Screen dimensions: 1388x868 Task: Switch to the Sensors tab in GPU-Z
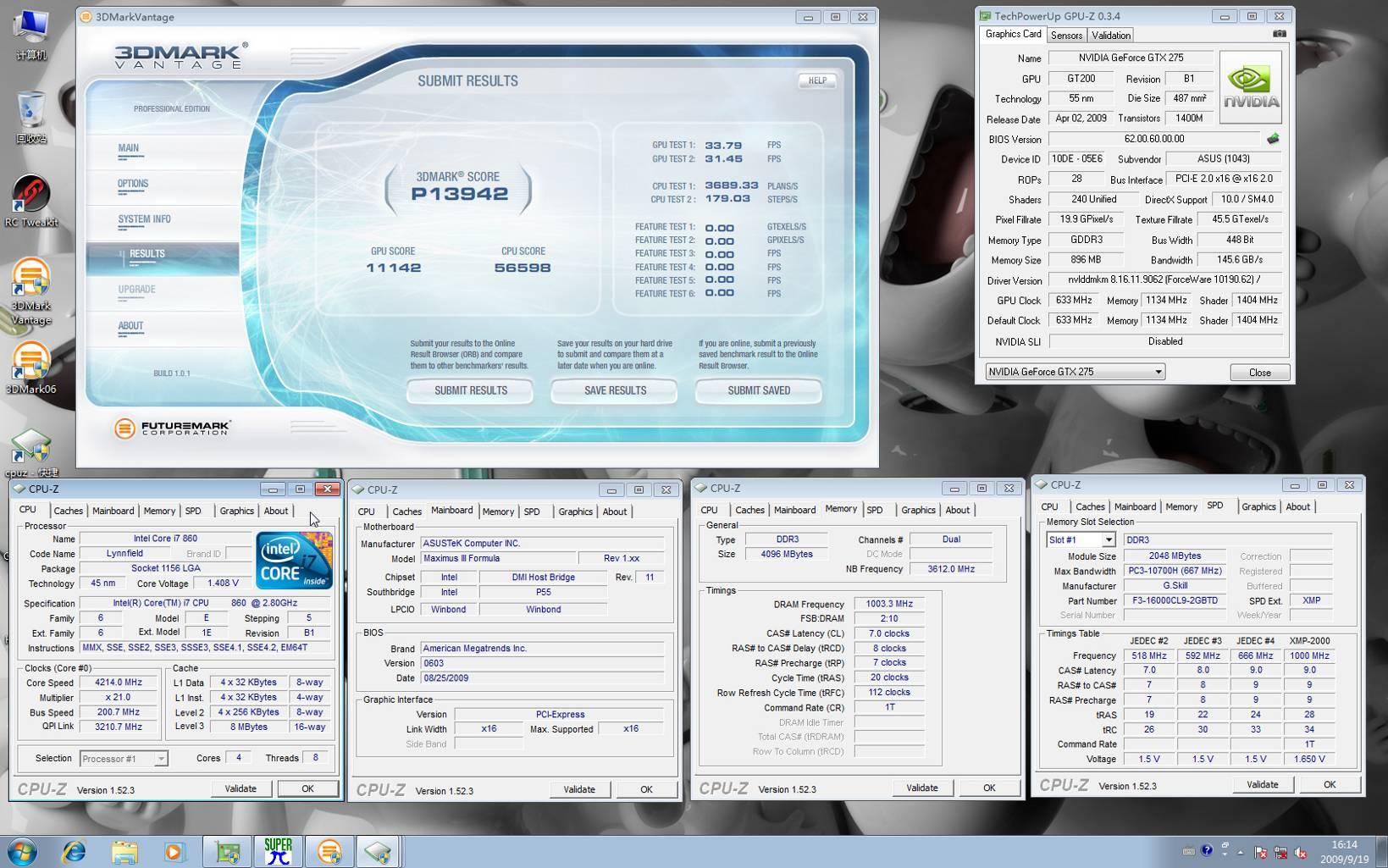1066,36
